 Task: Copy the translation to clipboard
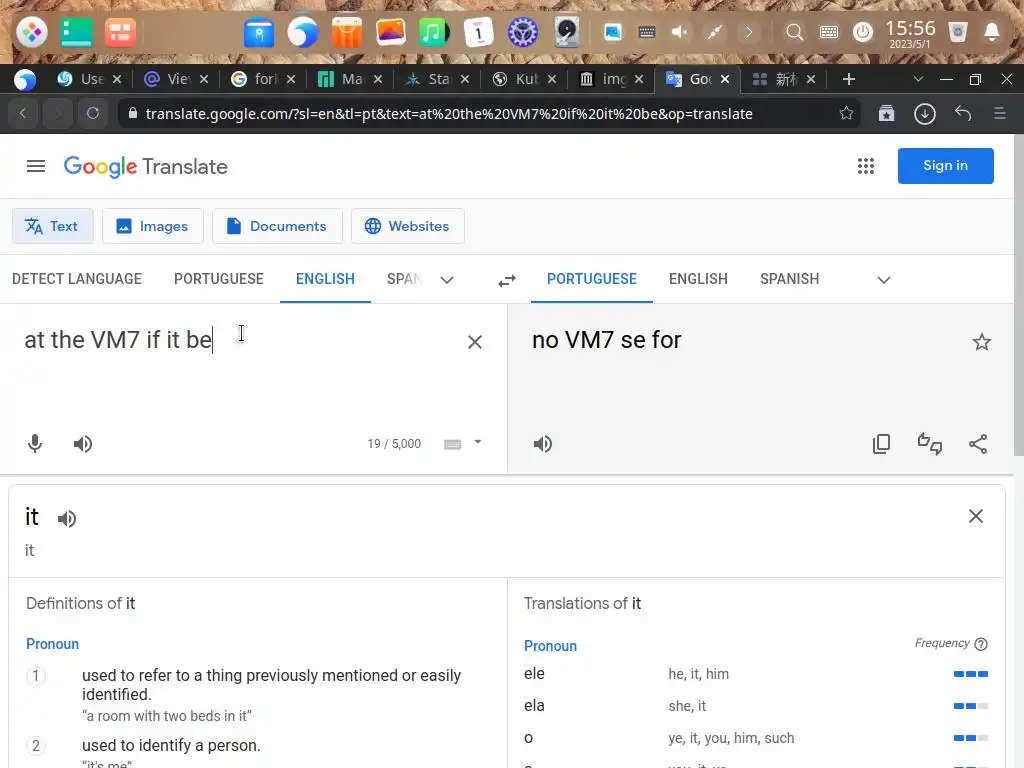pyautogui.click(x=881, y=444)
